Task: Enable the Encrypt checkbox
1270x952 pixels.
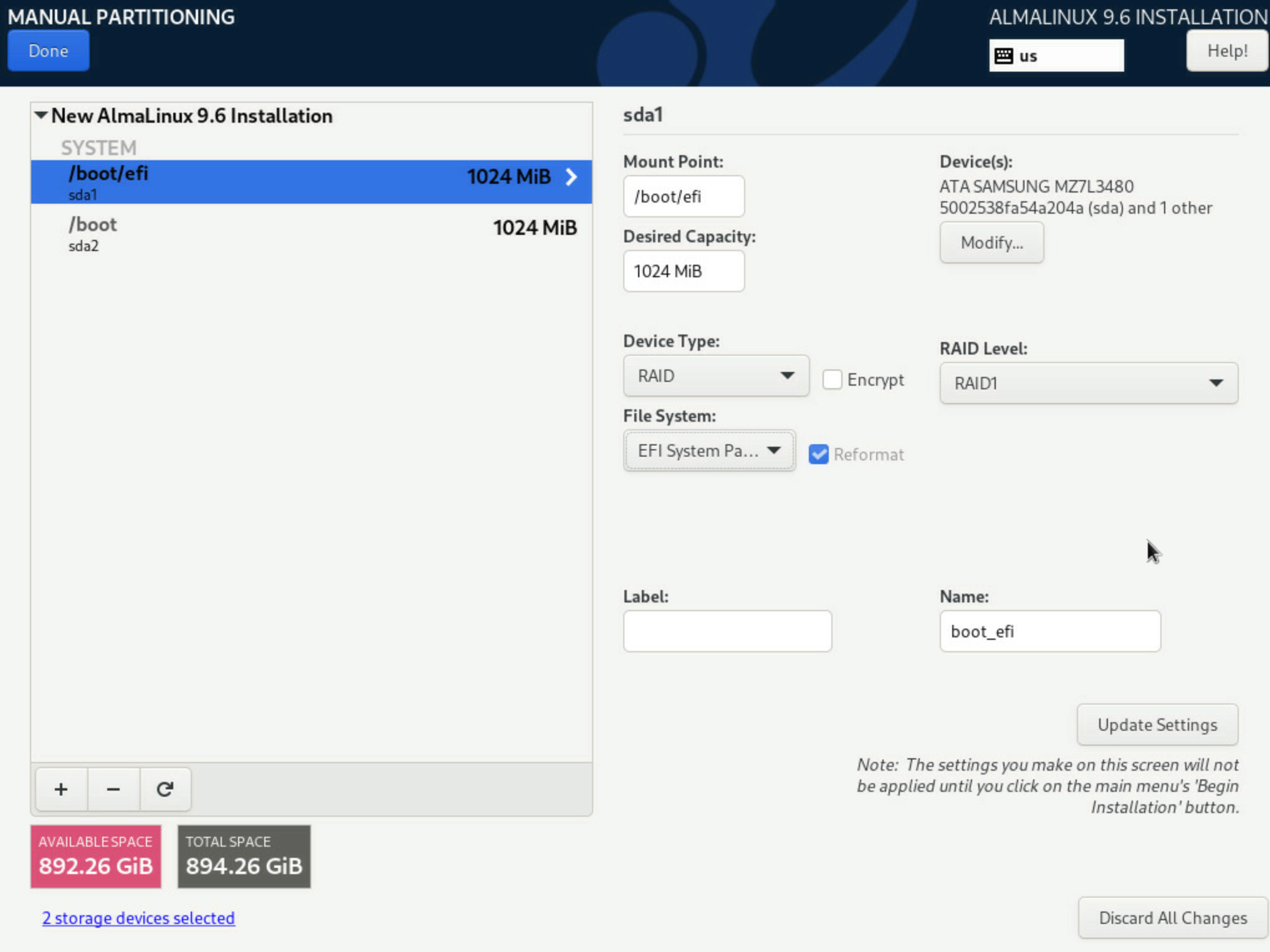Action: (832, 379)
